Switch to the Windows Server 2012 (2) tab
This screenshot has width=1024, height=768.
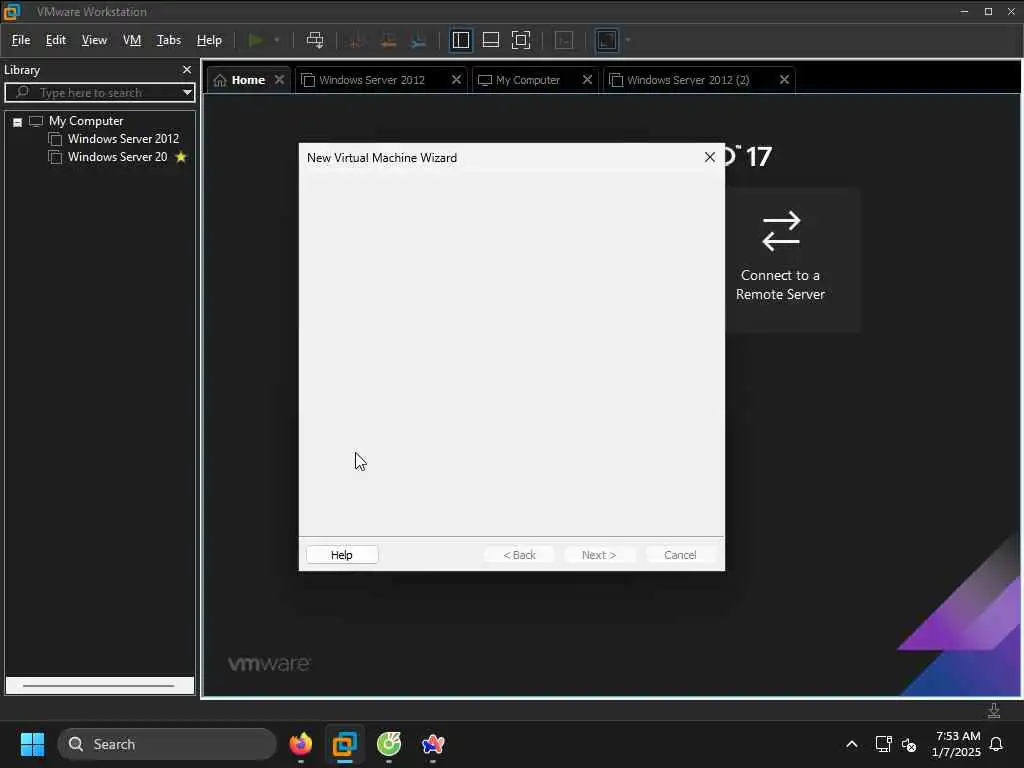687,80
